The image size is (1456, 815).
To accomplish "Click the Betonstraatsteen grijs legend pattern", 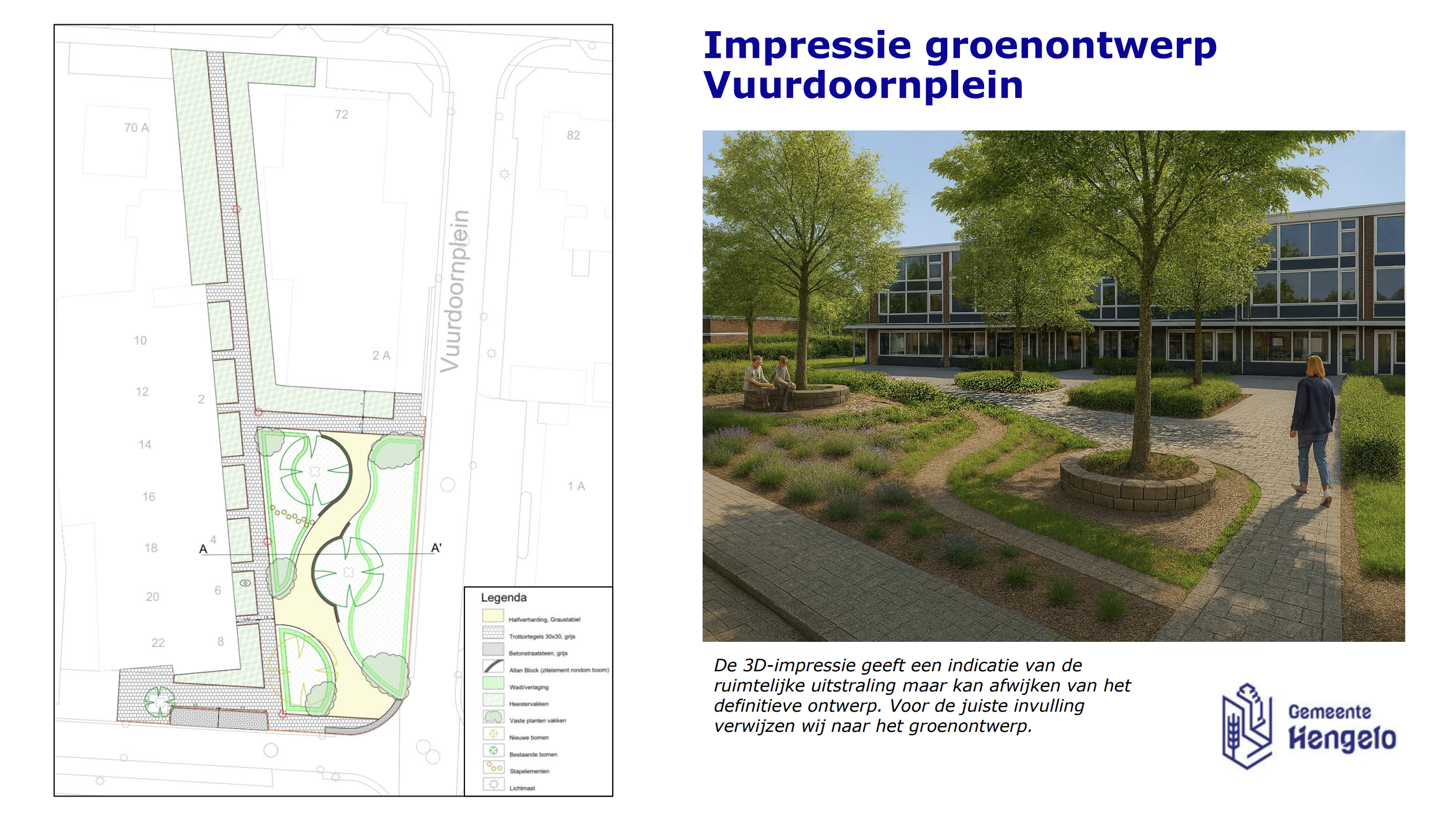I will tap(493, 649).
